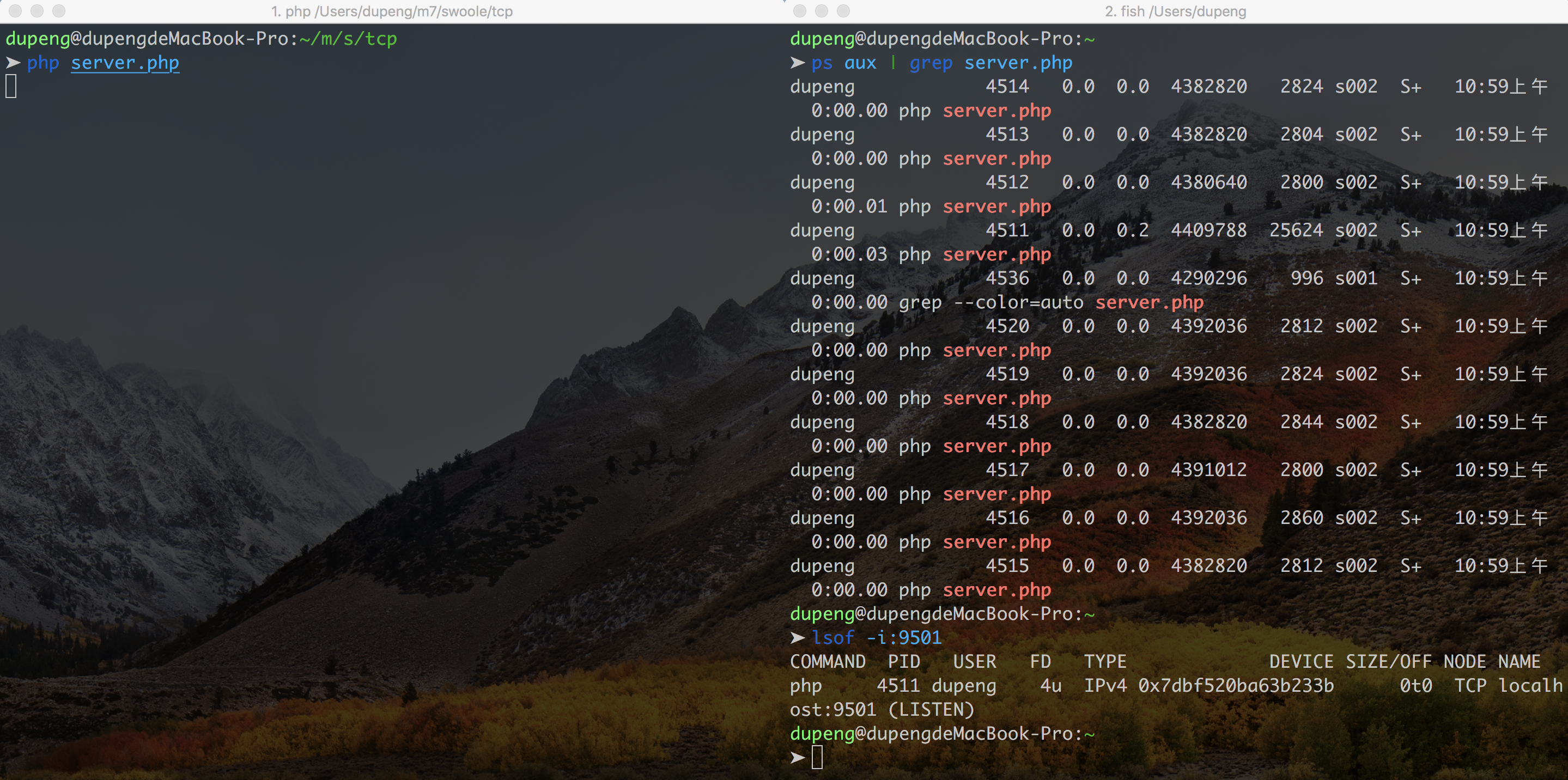The image size is (1568, 780).
Task: Click the FD column header
Action: tap(1040, 662)
